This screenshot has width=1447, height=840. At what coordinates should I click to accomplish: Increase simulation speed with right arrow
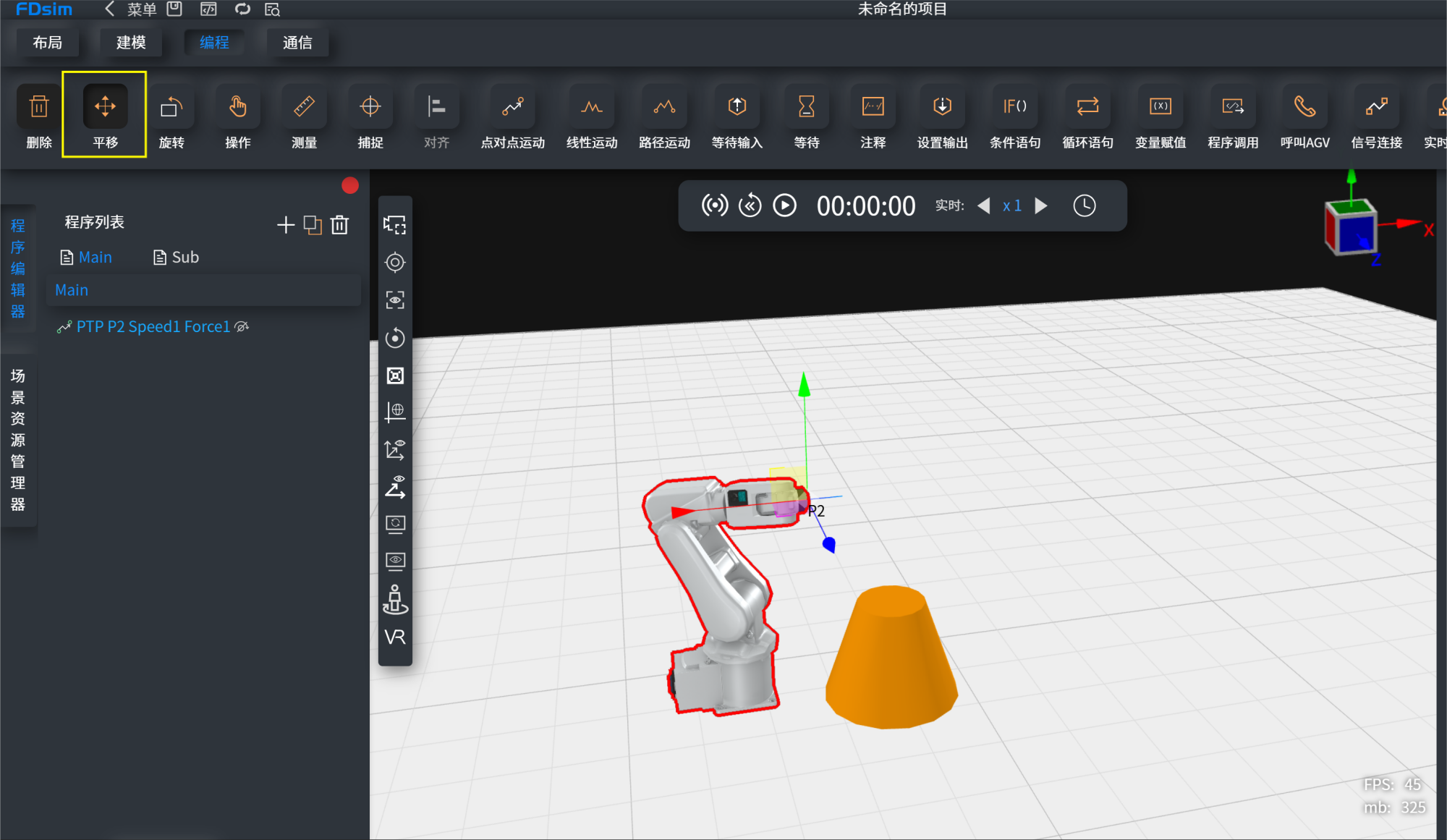click(1041, 205)
